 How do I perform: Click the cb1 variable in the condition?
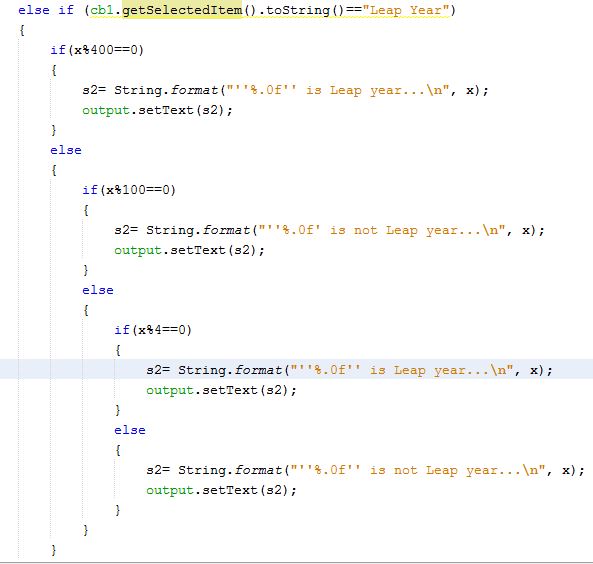[x=102, y=10]
